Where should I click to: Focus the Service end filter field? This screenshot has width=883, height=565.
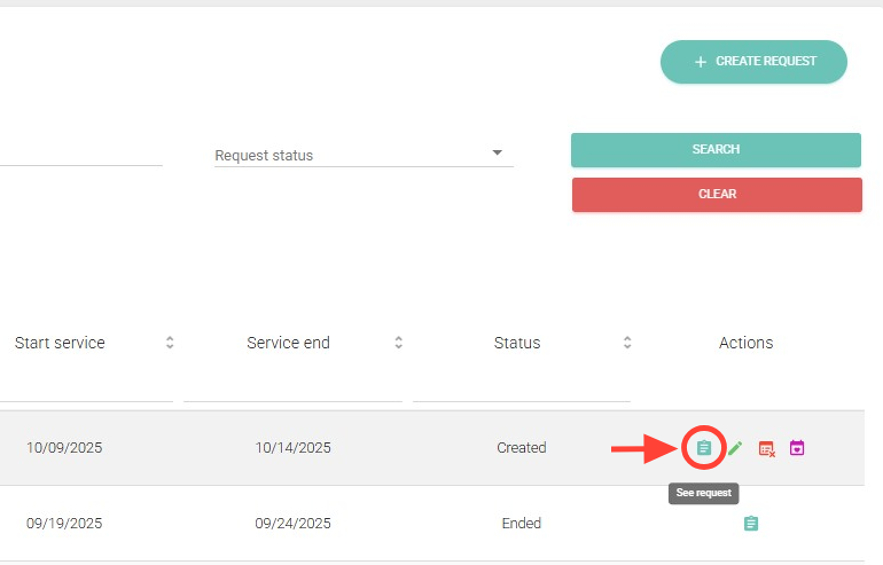[292, 387]
